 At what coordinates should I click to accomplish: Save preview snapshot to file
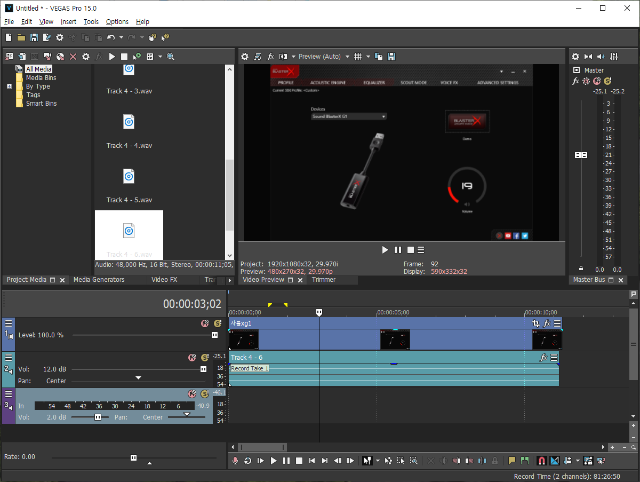[x=391, y=57]
